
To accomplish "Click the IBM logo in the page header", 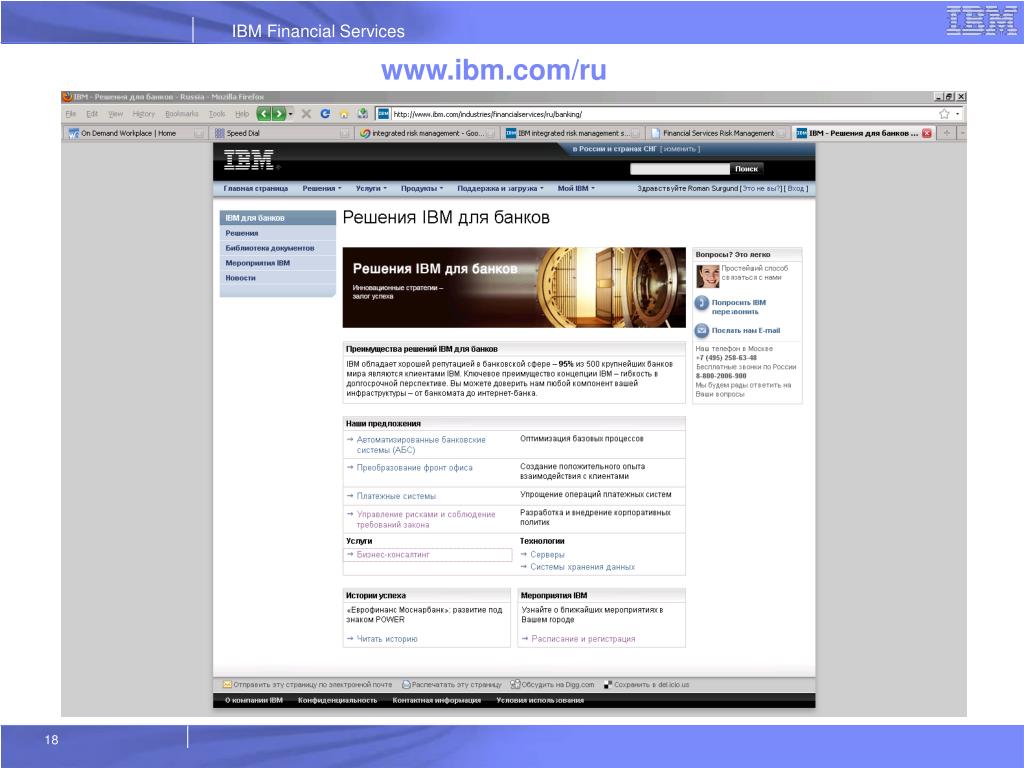I will tap(249, 160).
